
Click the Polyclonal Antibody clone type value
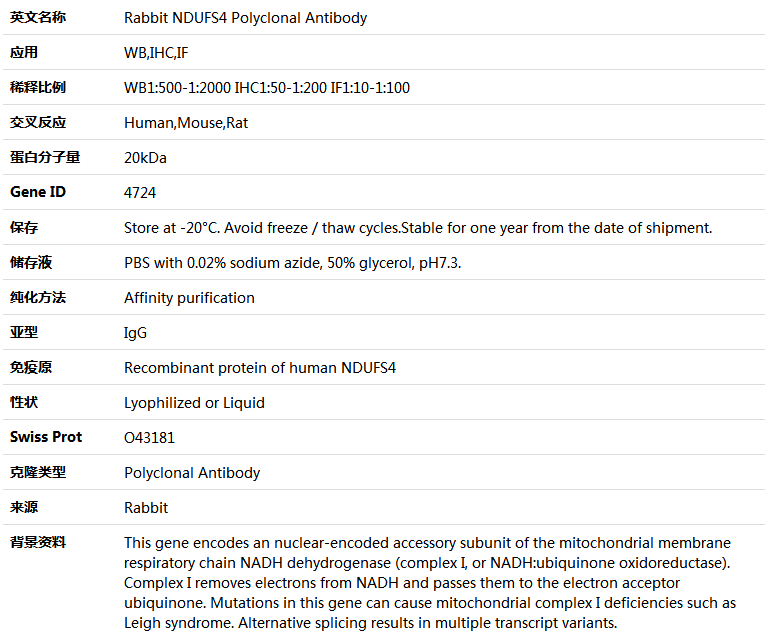coord(192,472)
